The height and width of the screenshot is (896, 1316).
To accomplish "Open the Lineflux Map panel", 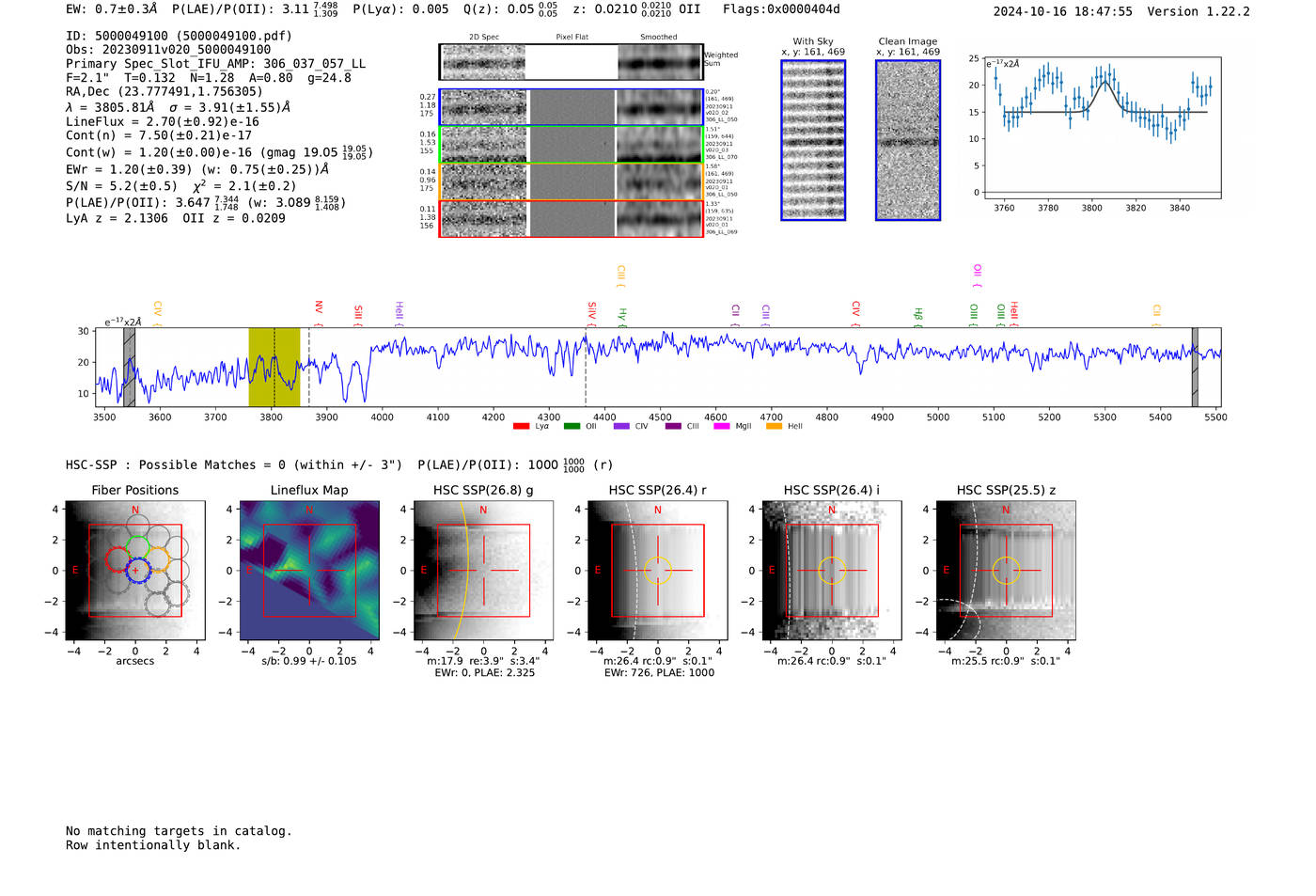I will click(x=309, y=571).
